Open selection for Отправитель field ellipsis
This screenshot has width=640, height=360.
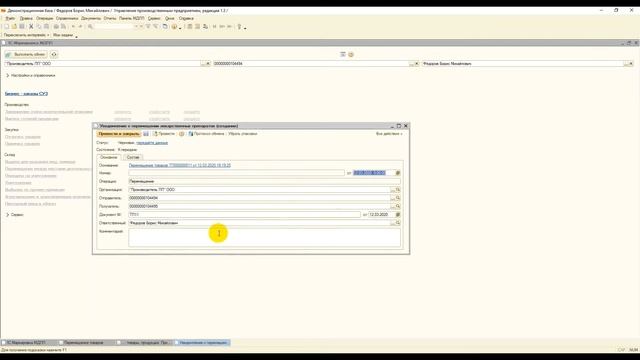pyautogui.click(x=393, y=198)
